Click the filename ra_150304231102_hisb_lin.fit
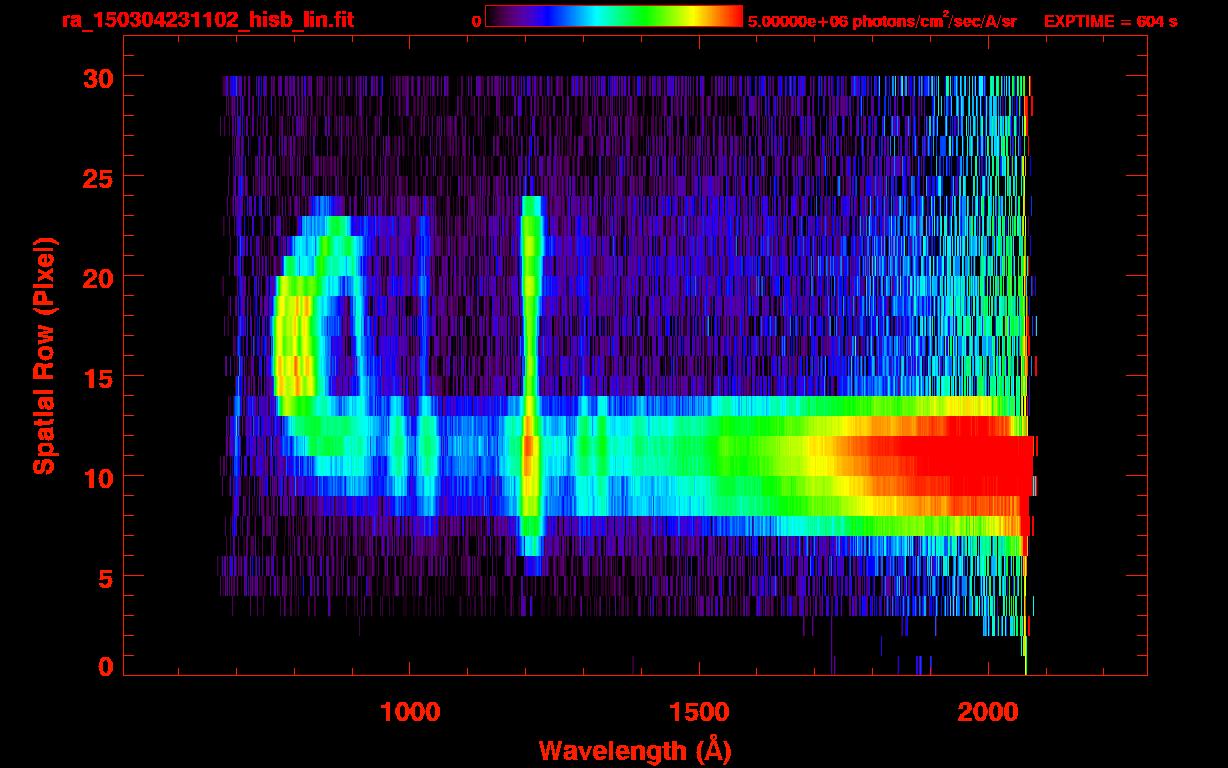The height and width of the screenshot is (768, 1228). point(208,20)
